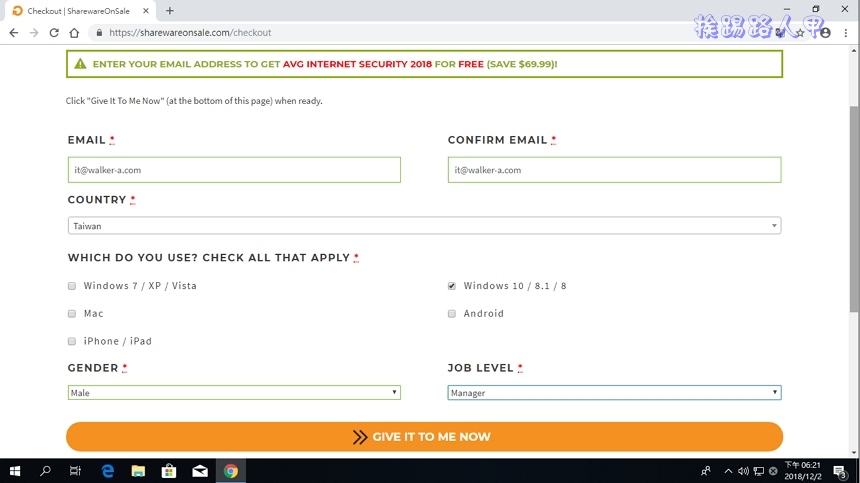This screenshot has width=860, height=483.
Task: Reload the checkout page
Action: pos(54,33)
